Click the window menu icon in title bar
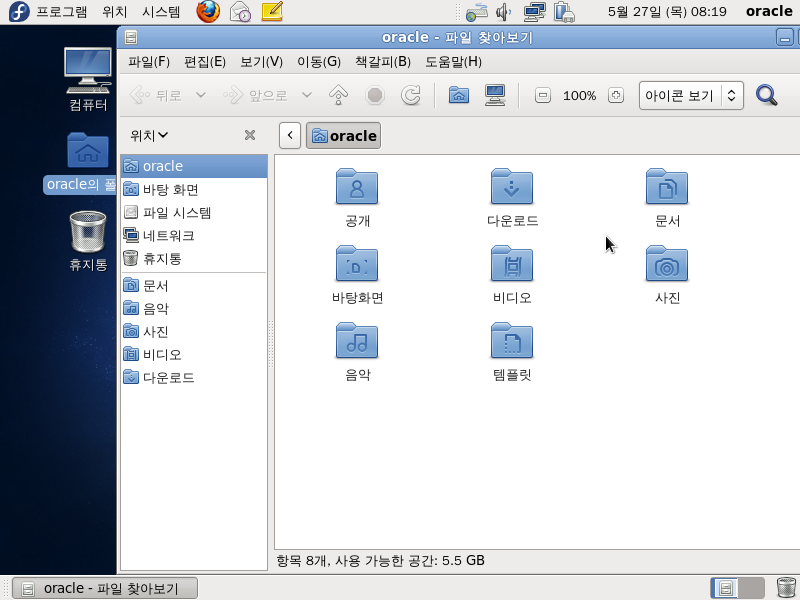 point(131,37)
